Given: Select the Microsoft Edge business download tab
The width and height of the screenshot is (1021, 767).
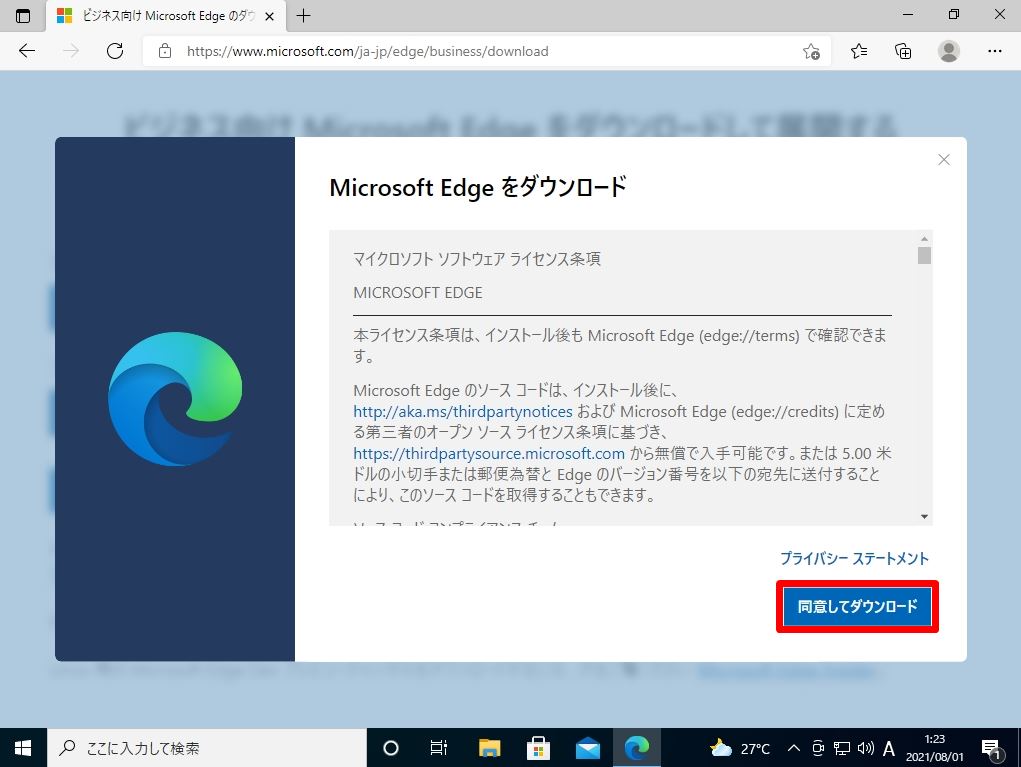Looking at the screenshot, I should [166, 16].
